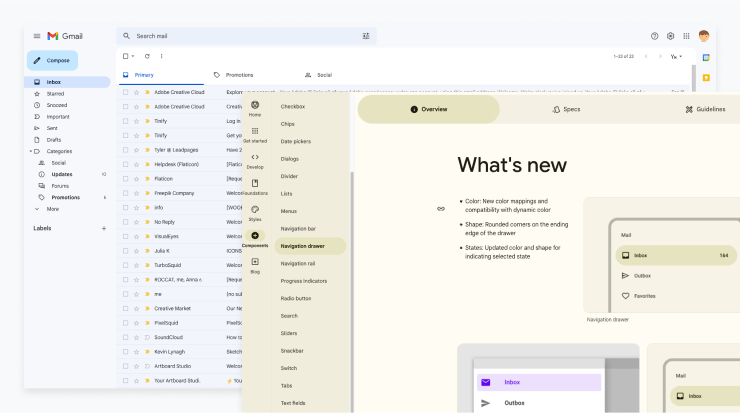Image resolution: width=740 pixels, height=413 pixels.
Task: Open Google Keep side panel icon
Action: [x=706, y=77]
